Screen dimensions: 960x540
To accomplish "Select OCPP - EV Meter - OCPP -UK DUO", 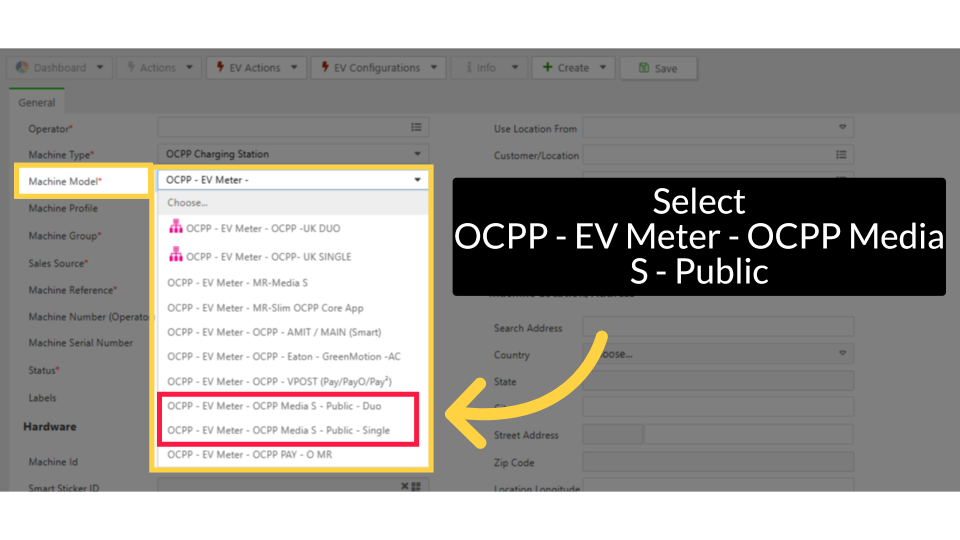I will pyautogui.click(x=293, y=228).
